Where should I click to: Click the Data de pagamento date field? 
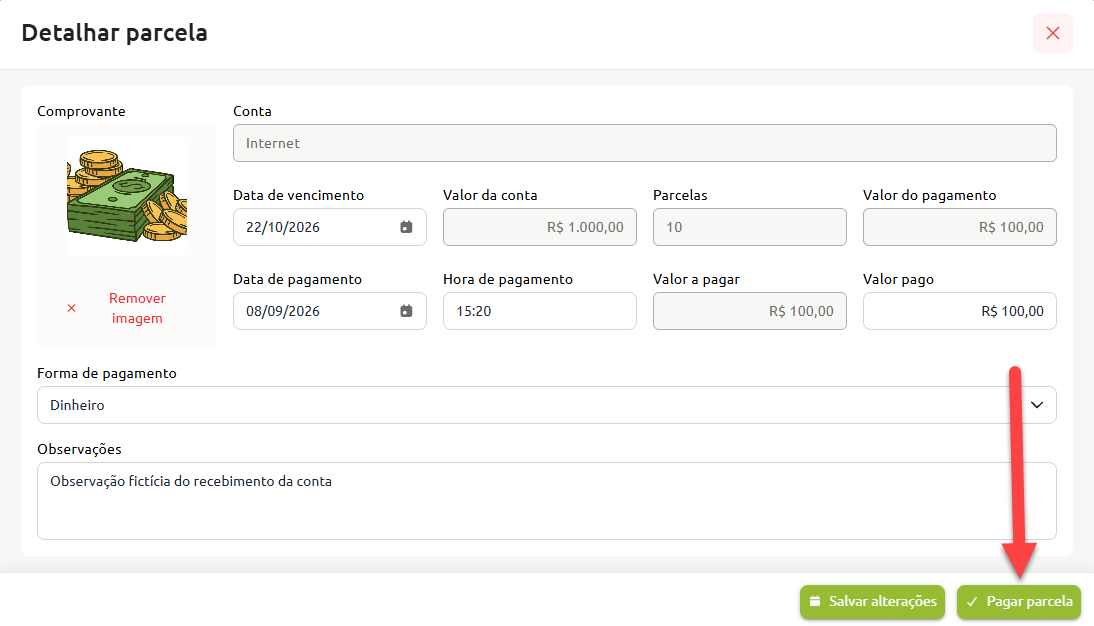click(329, 311)
